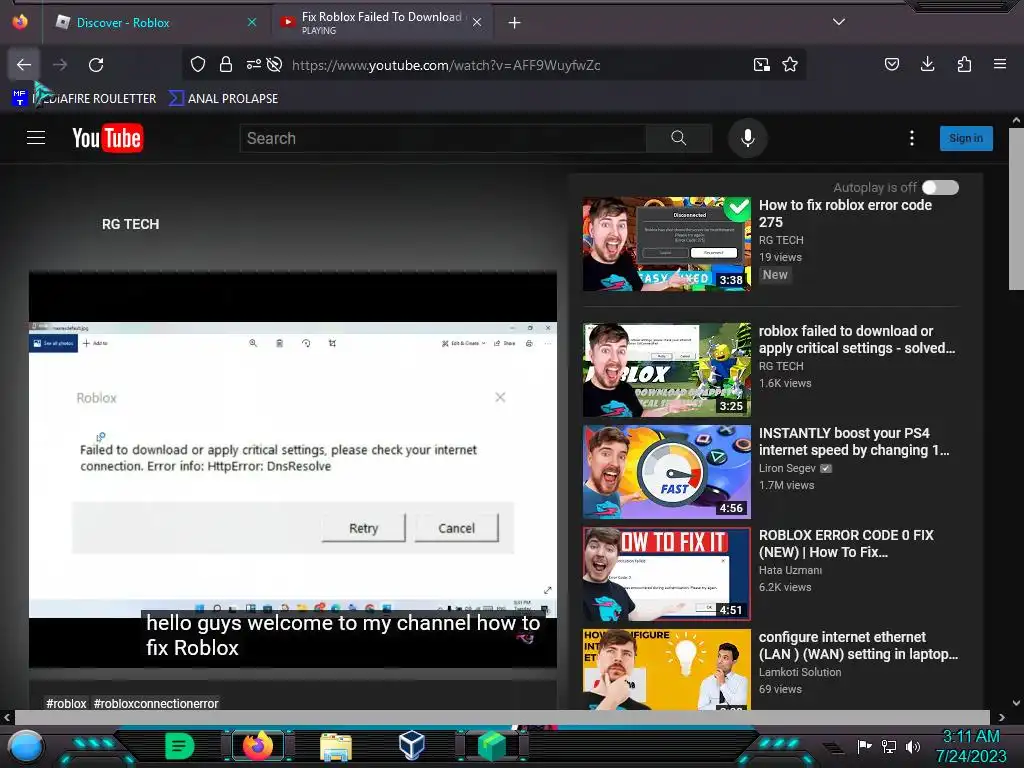Open roblox failed to download critical settings video
The width and height of the screenshot is (1024, 768).
pos(856,340)
